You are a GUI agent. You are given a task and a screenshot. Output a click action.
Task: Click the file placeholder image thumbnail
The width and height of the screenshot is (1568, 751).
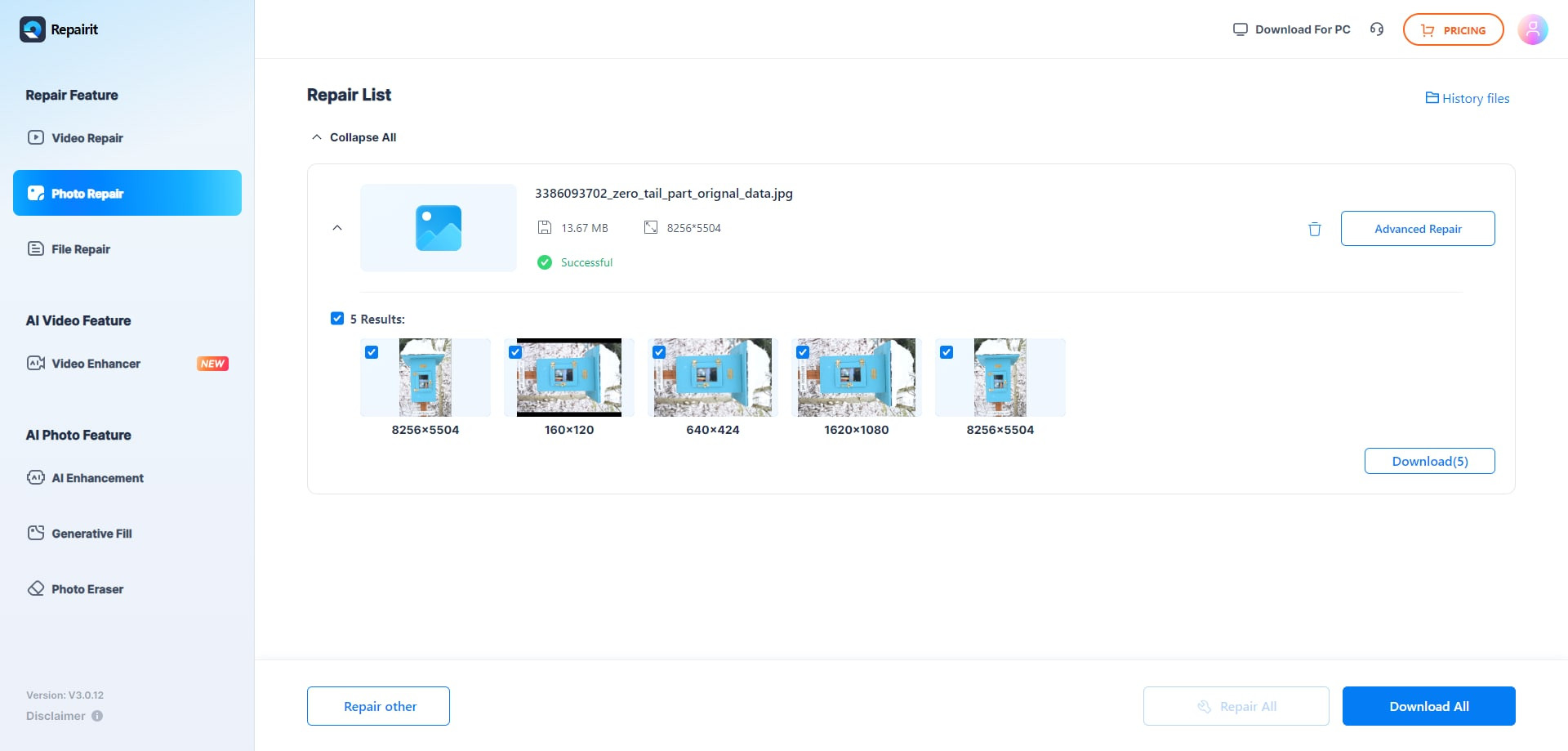(x=439, y=227)
